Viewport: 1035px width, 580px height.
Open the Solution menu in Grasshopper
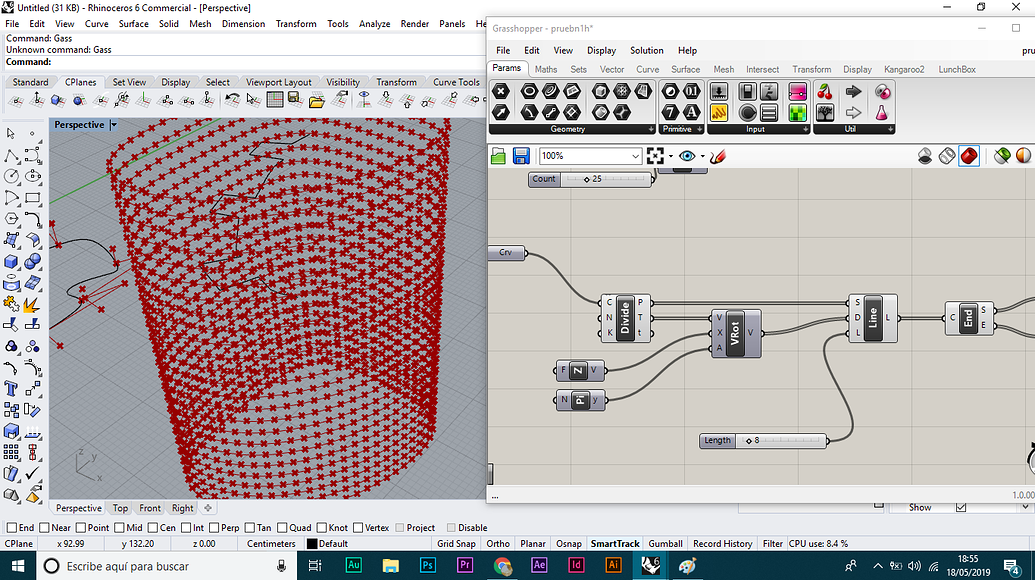click(646, 50)
